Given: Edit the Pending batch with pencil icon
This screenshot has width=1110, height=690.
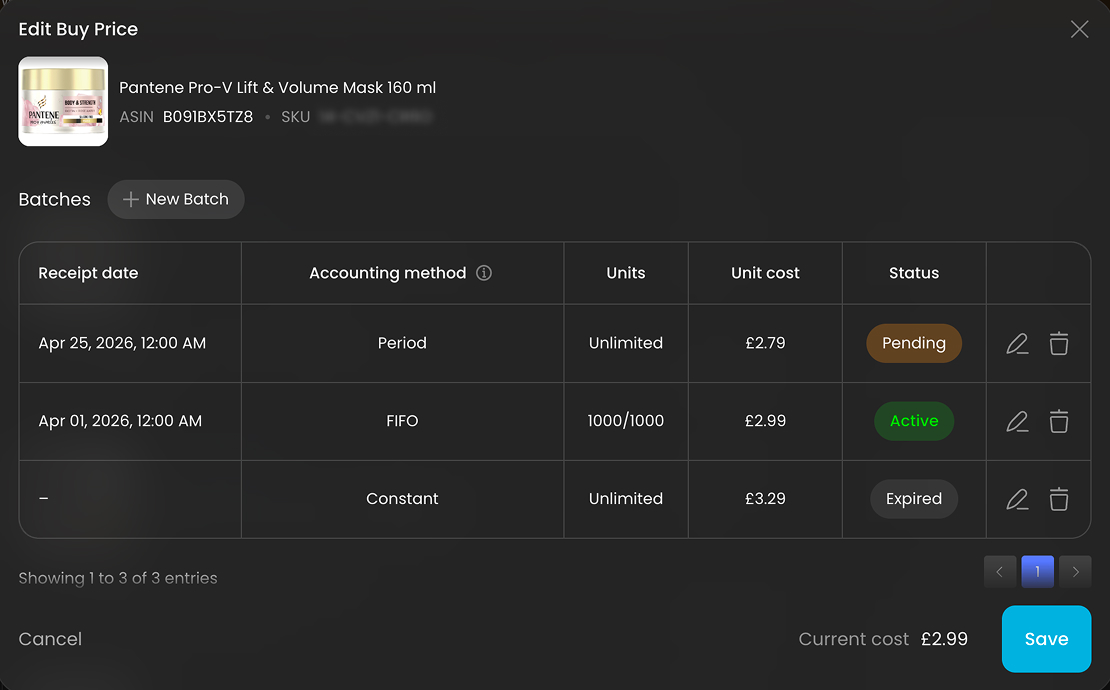Looking at the screenshot, I should [1017, 344].
